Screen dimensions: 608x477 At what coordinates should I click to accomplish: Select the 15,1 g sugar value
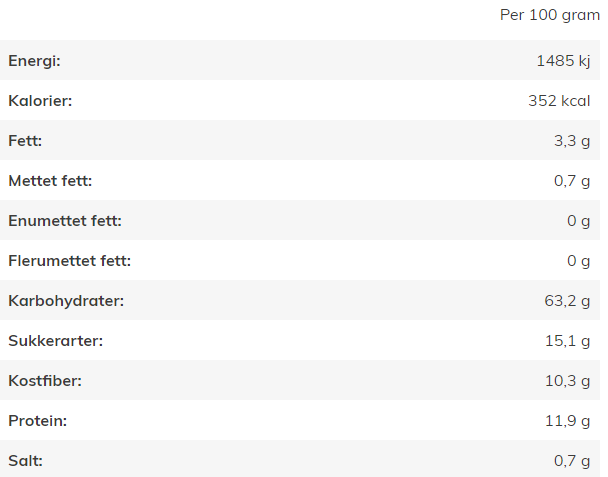click(568, 341)
